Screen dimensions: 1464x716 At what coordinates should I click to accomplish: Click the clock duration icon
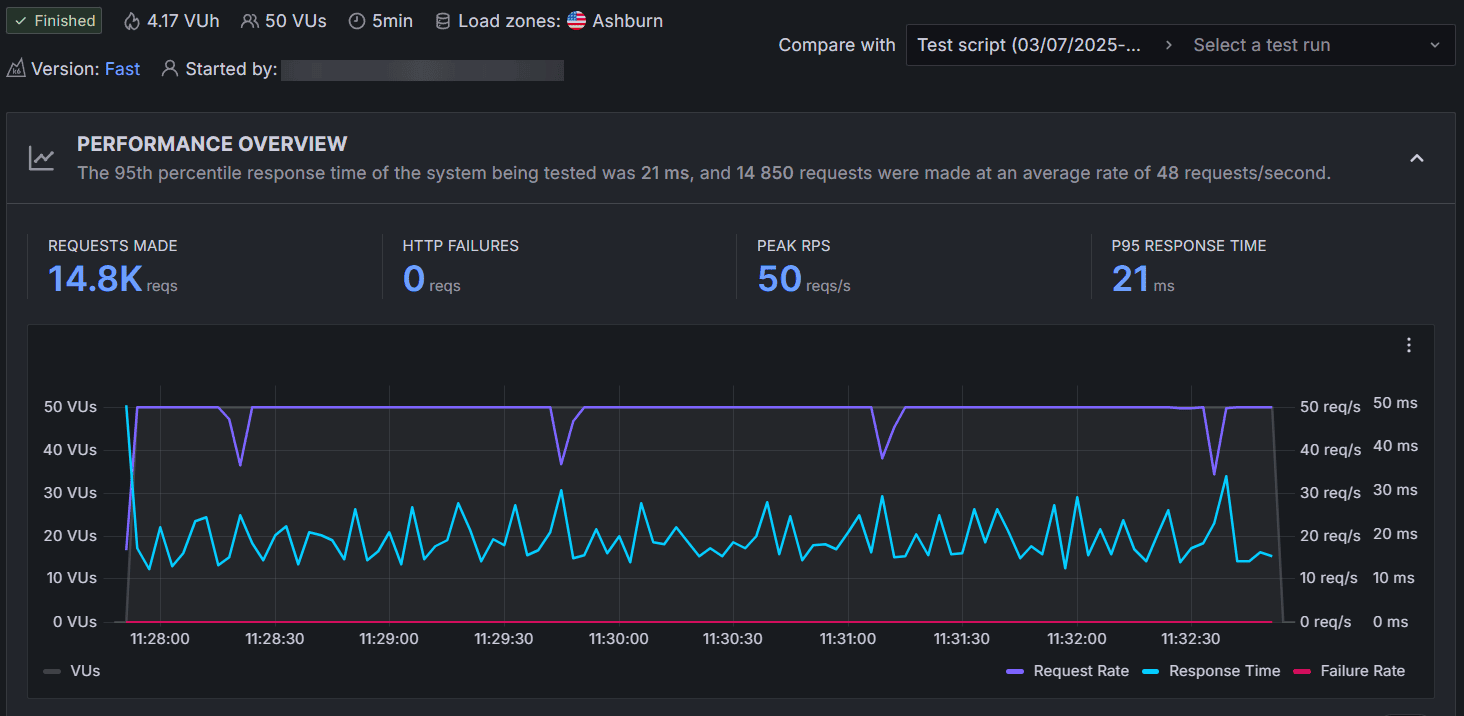tap(357, 21)
